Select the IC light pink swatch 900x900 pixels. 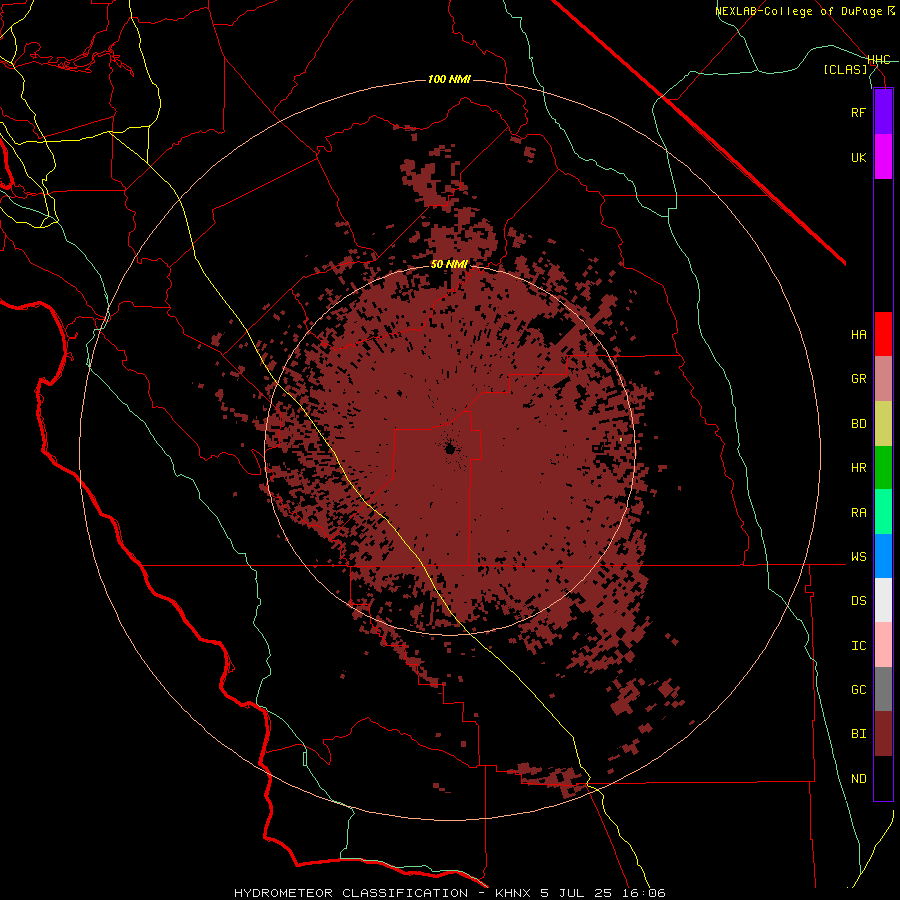point(883,645)
